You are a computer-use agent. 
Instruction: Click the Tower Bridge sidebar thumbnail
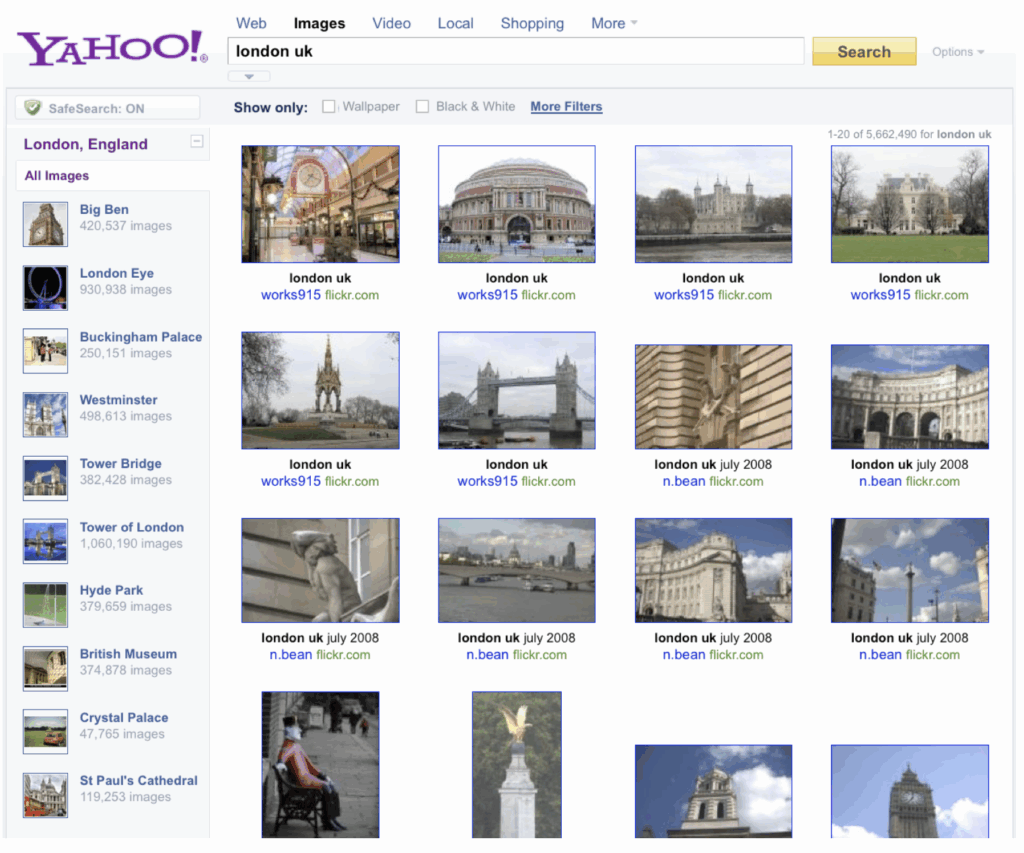coord(45,478)
